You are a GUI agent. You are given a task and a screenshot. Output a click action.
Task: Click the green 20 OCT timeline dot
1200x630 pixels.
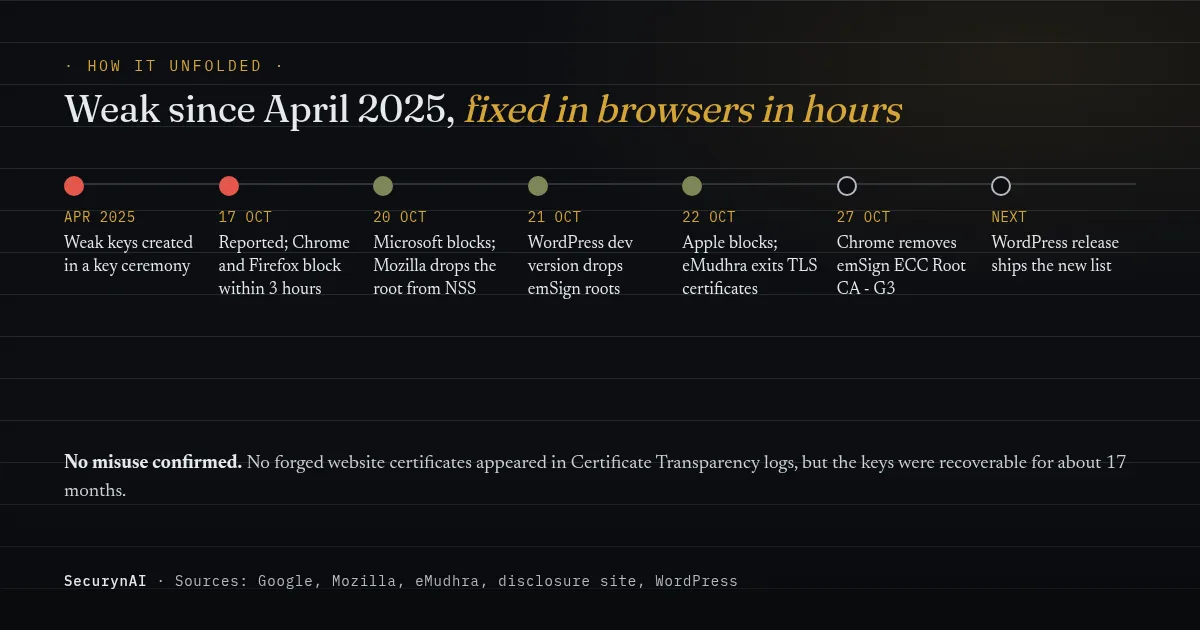coord(383,186)
